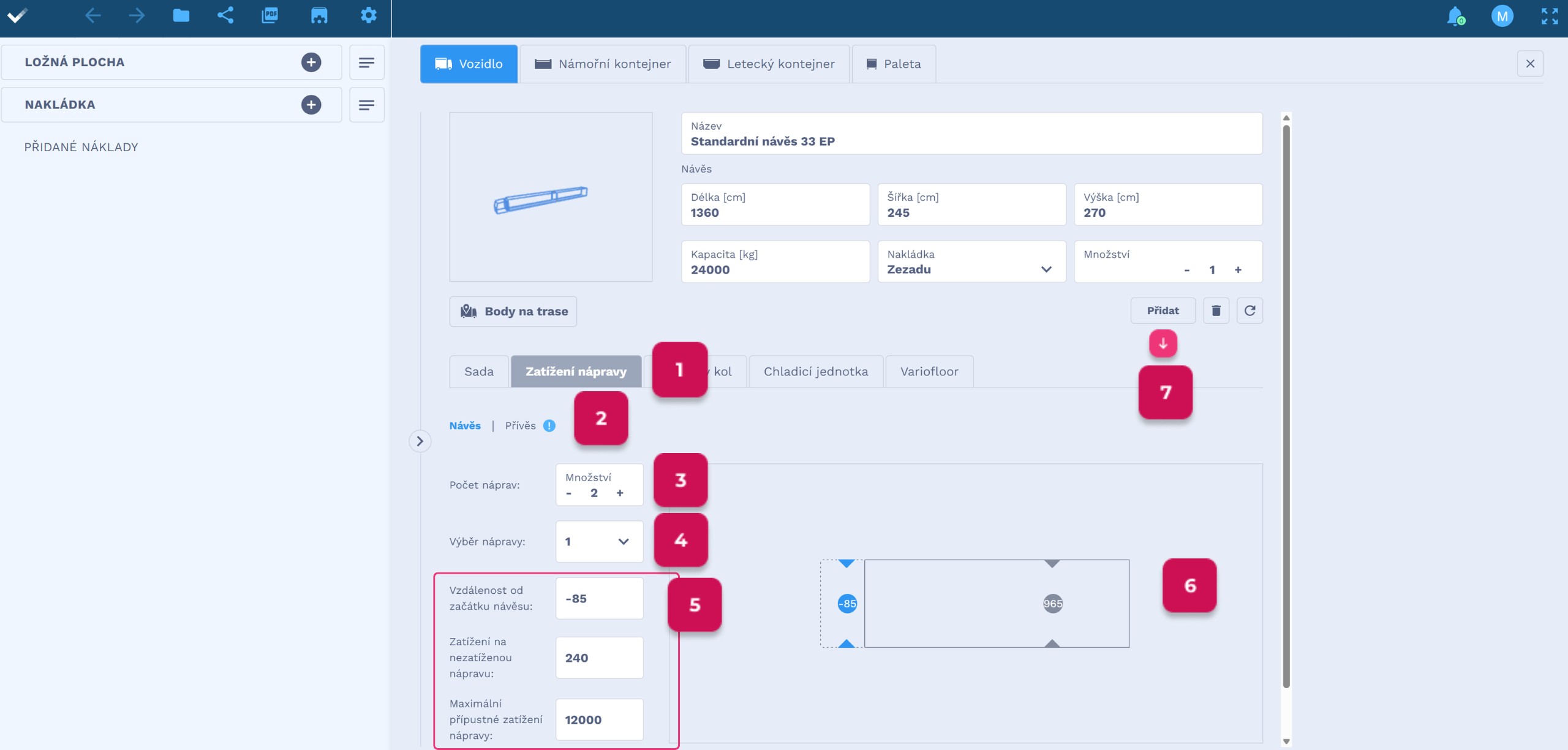Image resolution: width=1568 pixels, height=750 pixels.
Task: Open the Chladicí jednotka tab
Action: point(815,372)
